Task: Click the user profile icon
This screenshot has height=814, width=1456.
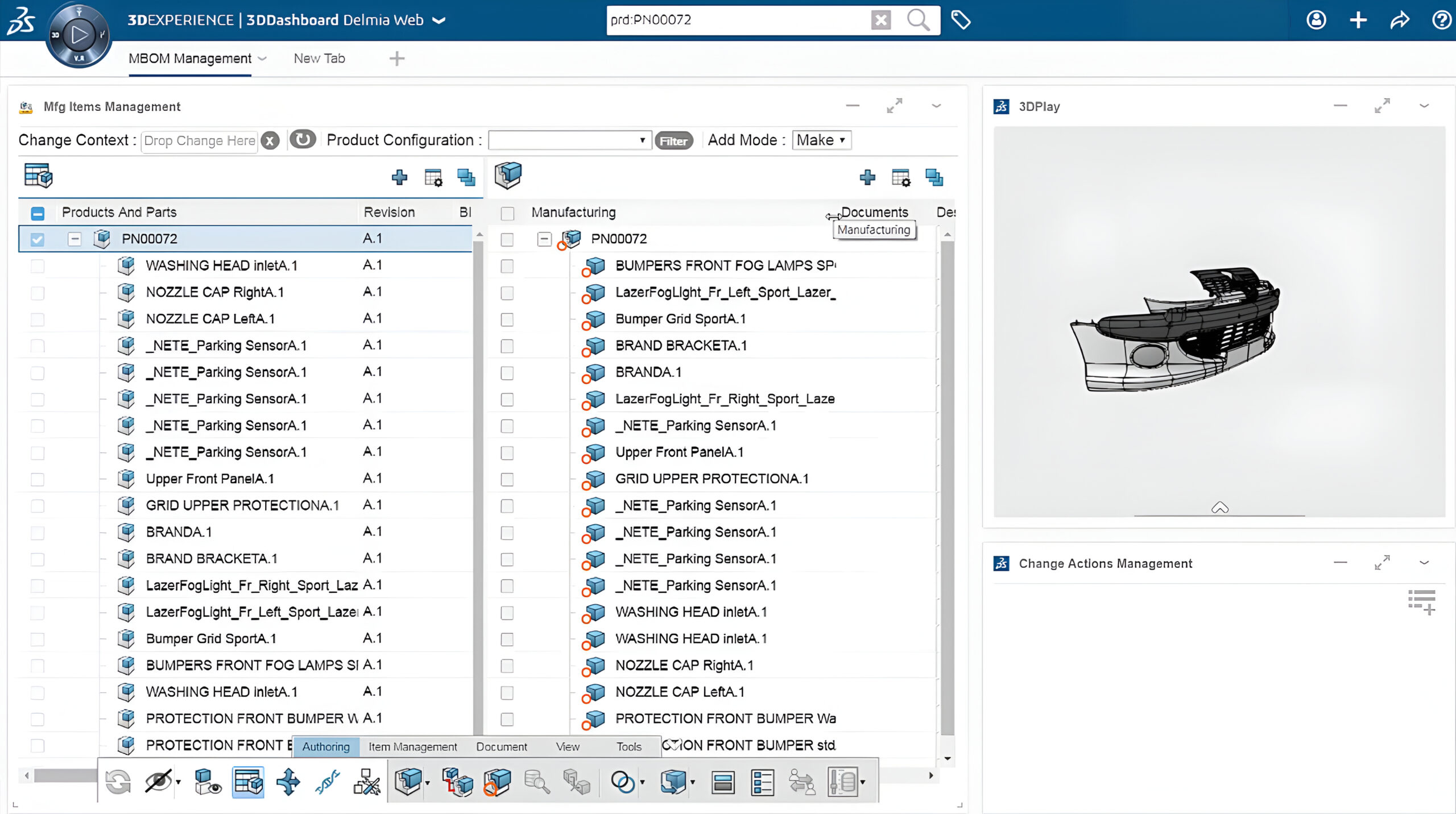Action: [x=1316, y=20]
